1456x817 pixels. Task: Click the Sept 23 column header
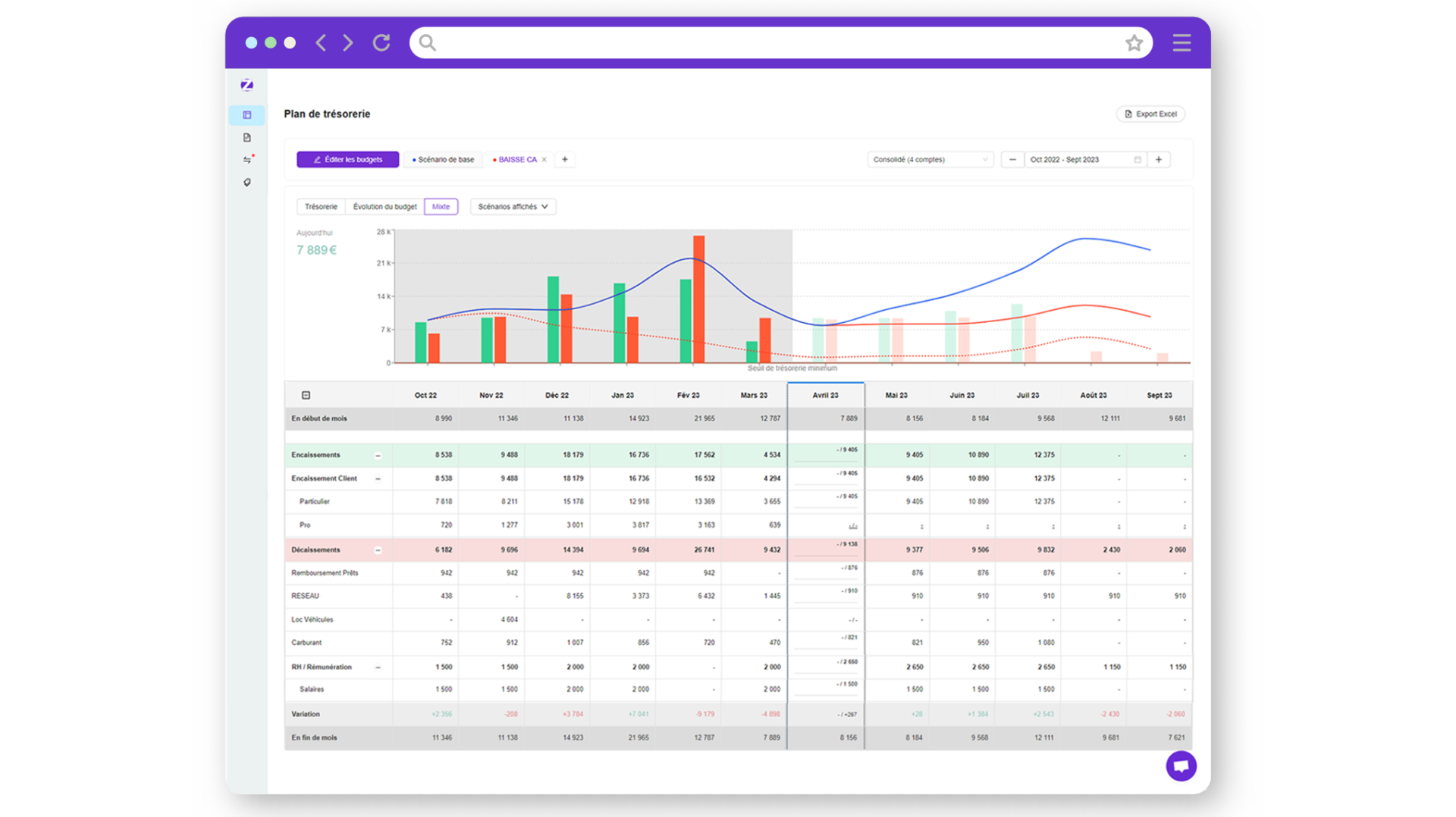coord(1159,395)
